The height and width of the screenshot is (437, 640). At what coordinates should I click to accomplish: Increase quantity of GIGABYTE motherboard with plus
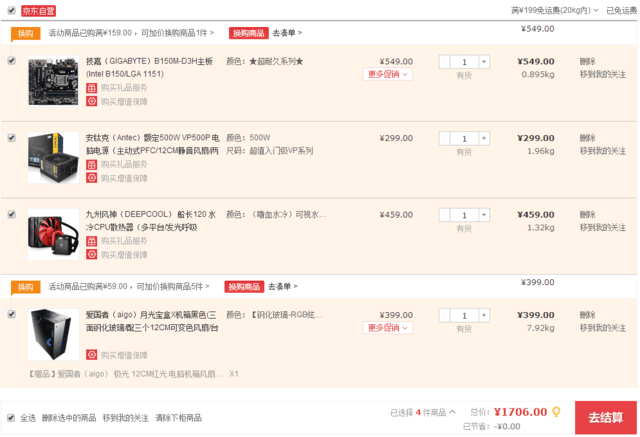(x=484, y=62)
